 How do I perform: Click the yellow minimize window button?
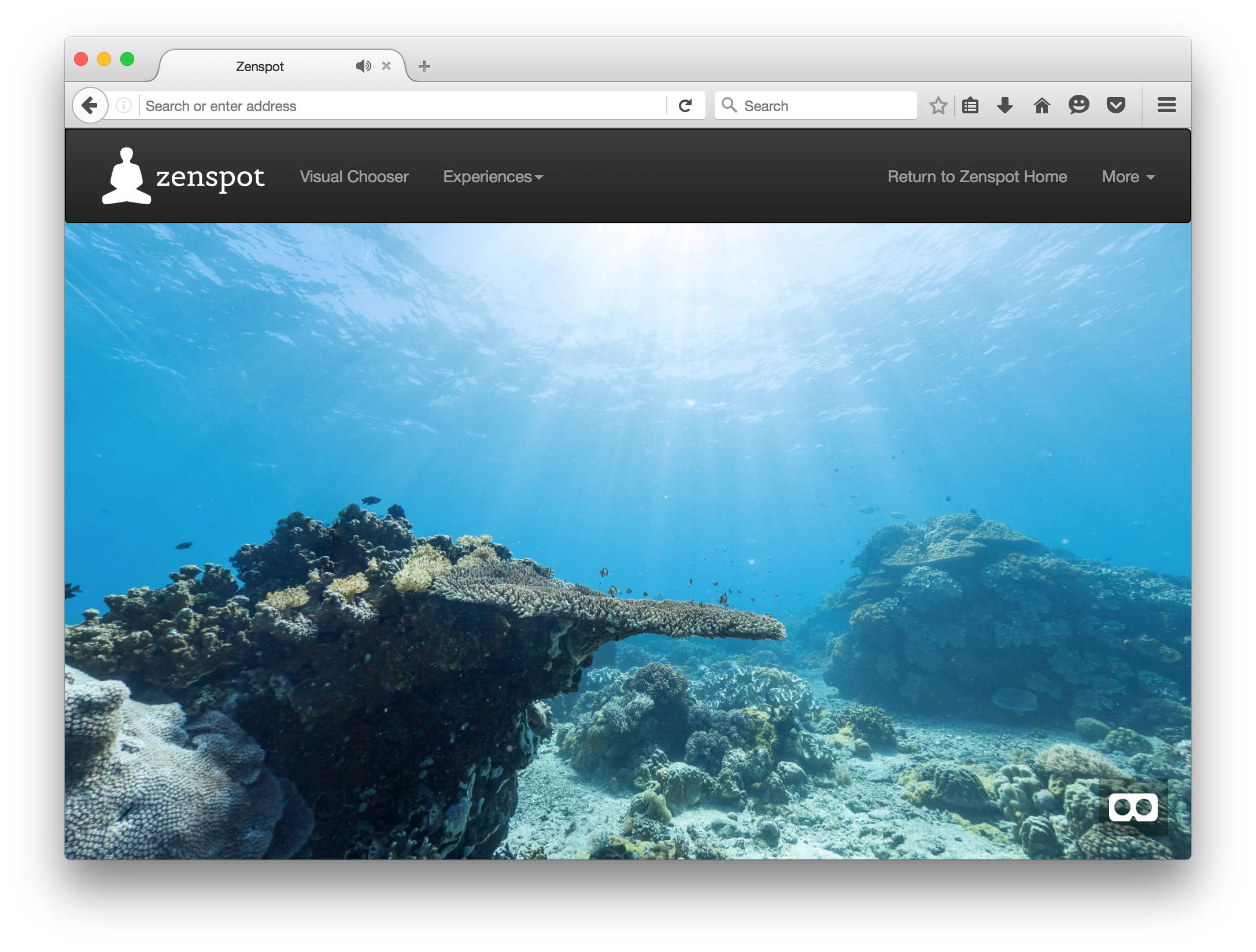104,59
